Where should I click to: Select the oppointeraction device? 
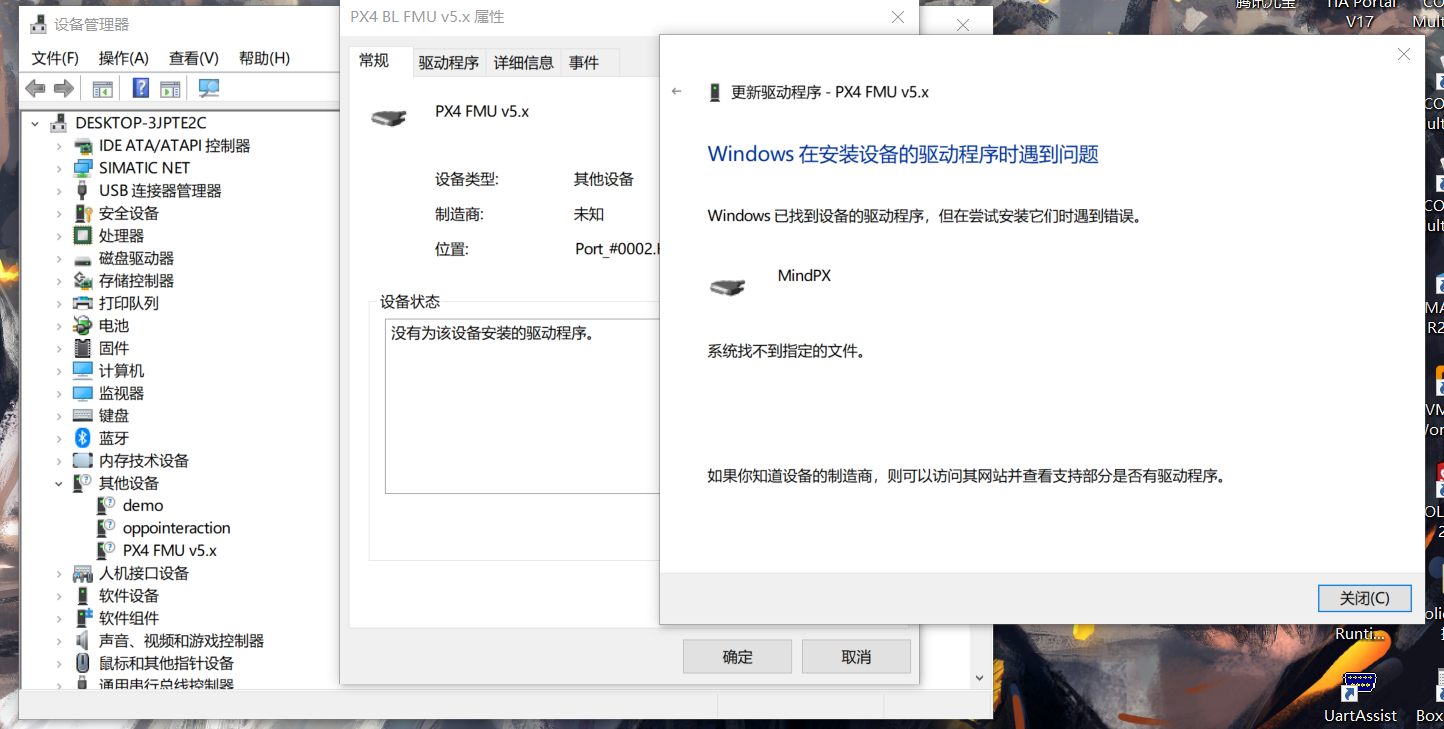pyautogui.click(x=177, y=528)
